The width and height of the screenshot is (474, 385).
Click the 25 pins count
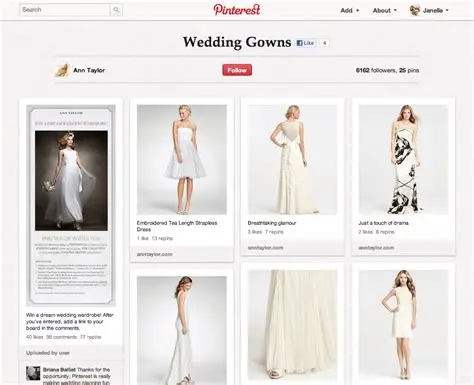pyautogui.click(x=409, y=70)
